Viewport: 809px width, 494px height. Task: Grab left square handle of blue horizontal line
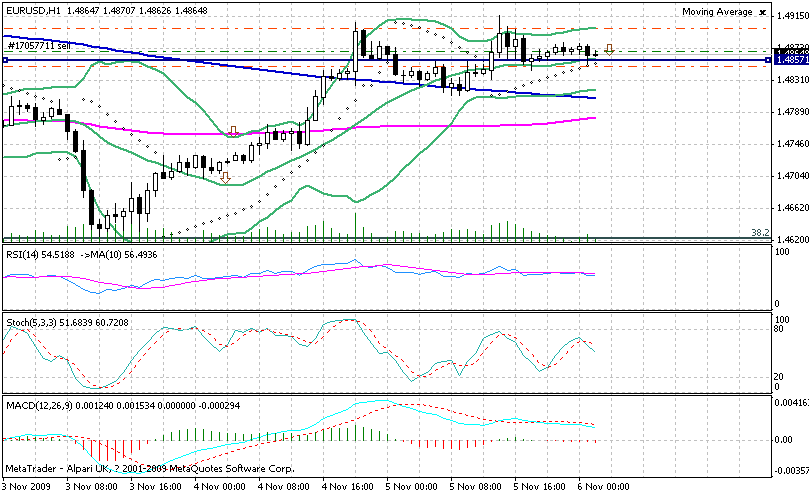click(x=5, y=60)
